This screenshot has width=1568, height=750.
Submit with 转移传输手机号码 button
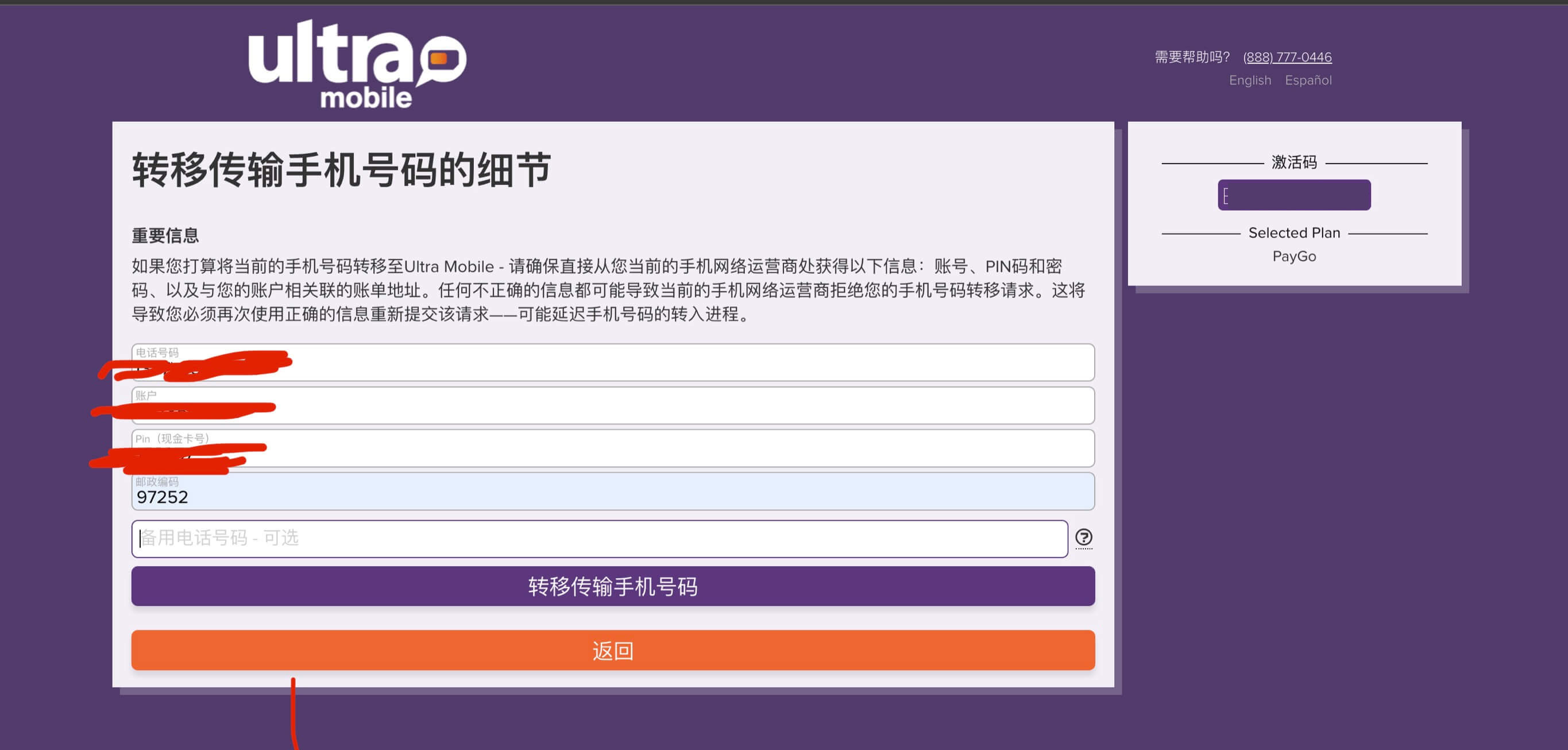click(613, 586)
